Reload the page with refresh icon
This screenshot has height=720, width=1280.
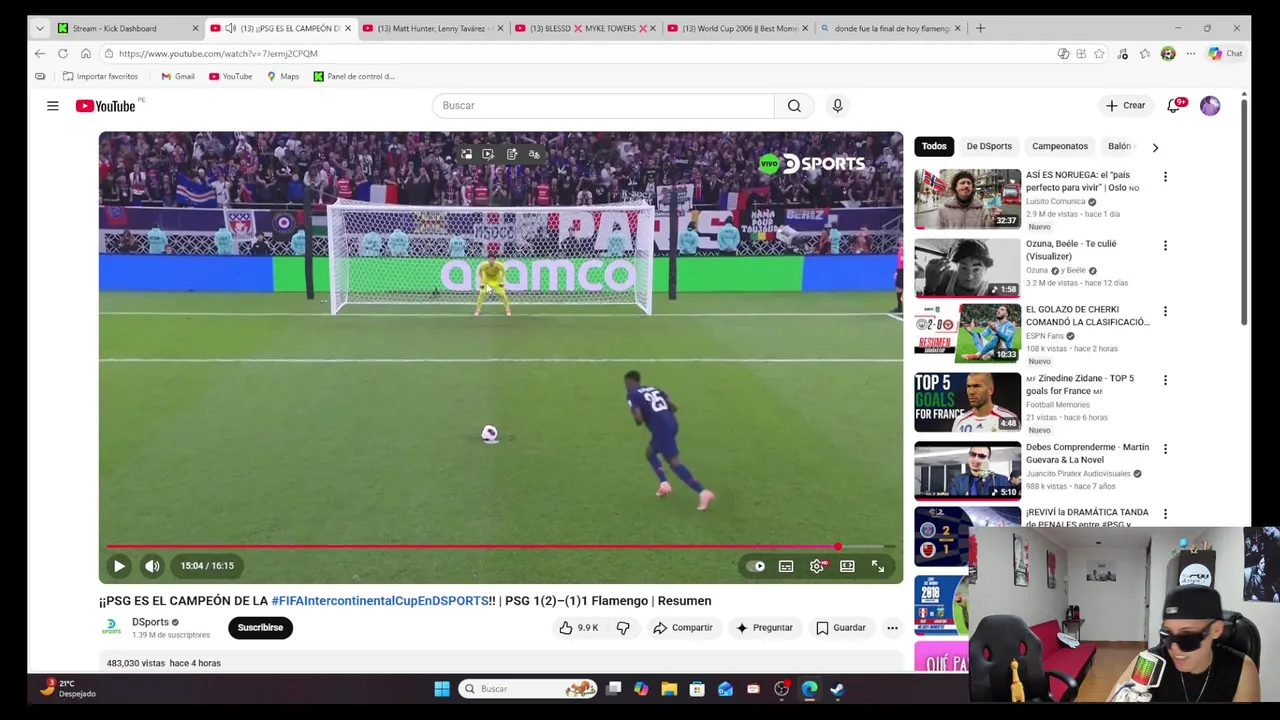click(x=63, y=54)
